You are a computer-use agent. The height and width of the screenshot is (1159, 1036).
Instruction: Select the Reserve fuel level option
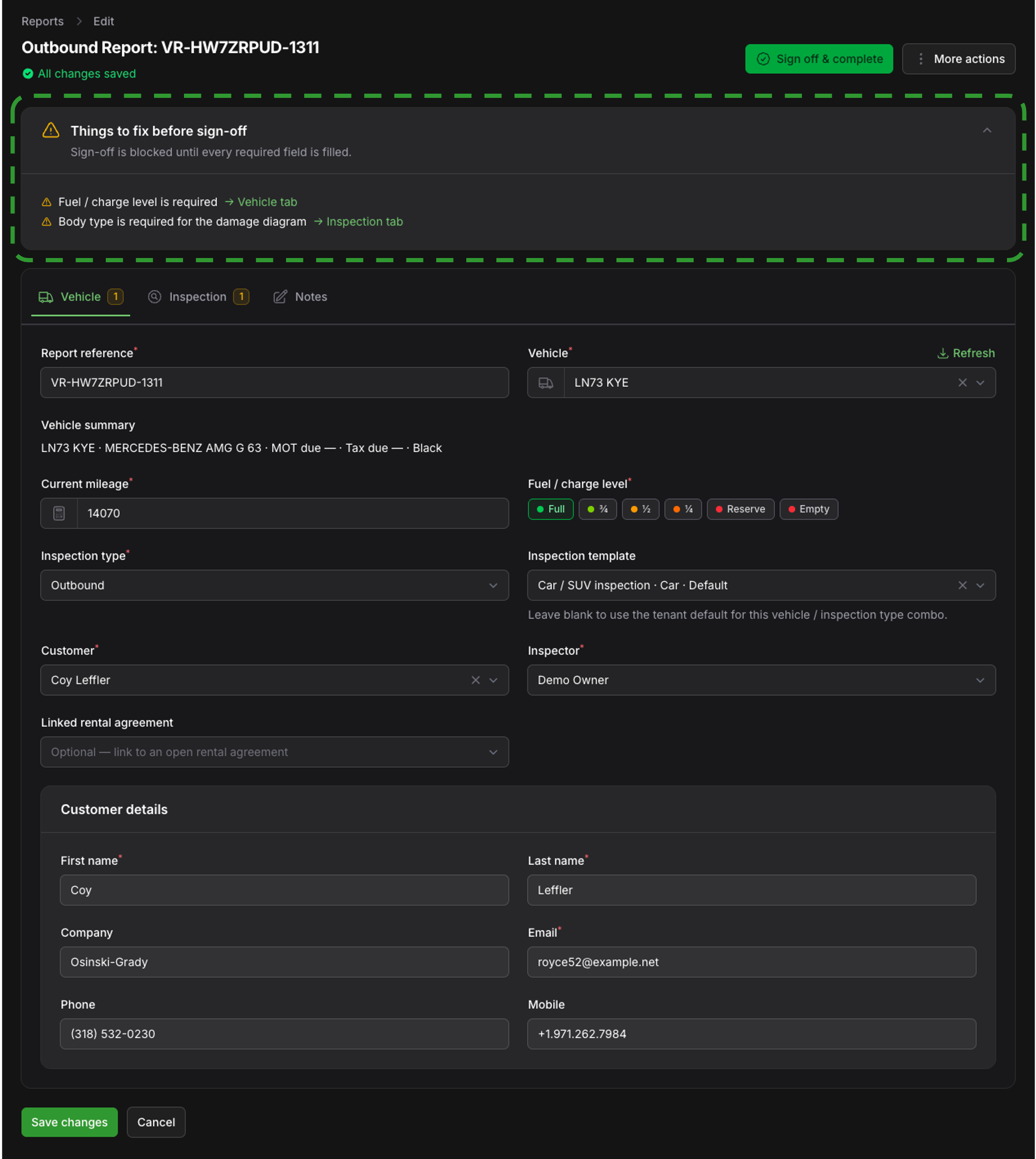(740, 509)
